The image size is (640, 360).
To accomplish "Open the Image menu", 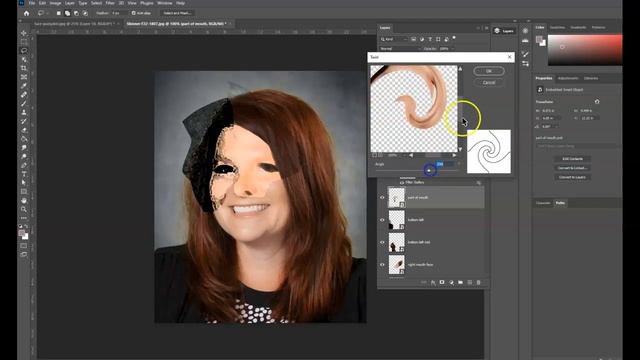I will 55,3.
